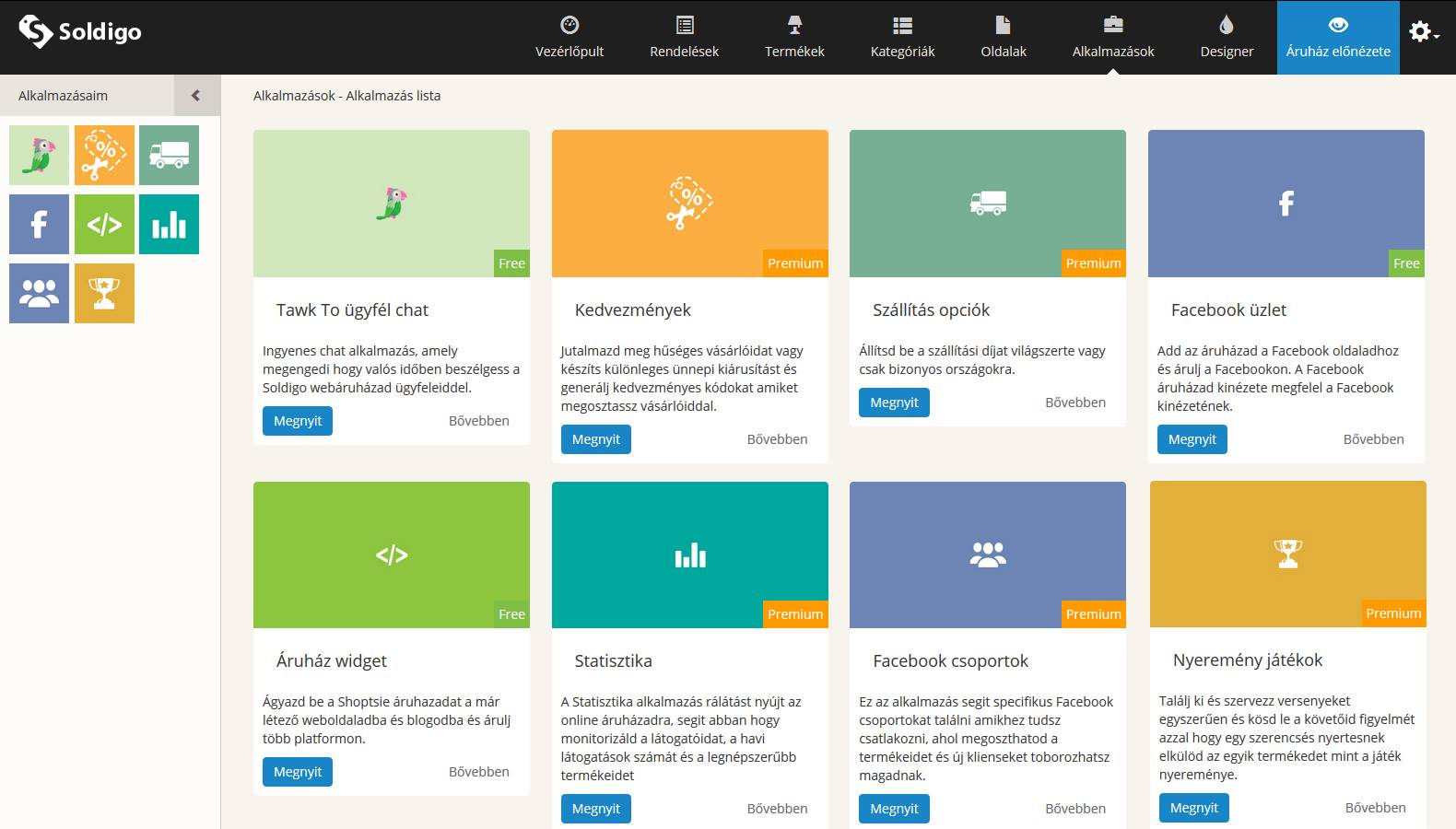The width and height of the screenshot is (1456, 829).
Task: Click Áruház előnézete preview button
Action: click(x=1338, y=38)
